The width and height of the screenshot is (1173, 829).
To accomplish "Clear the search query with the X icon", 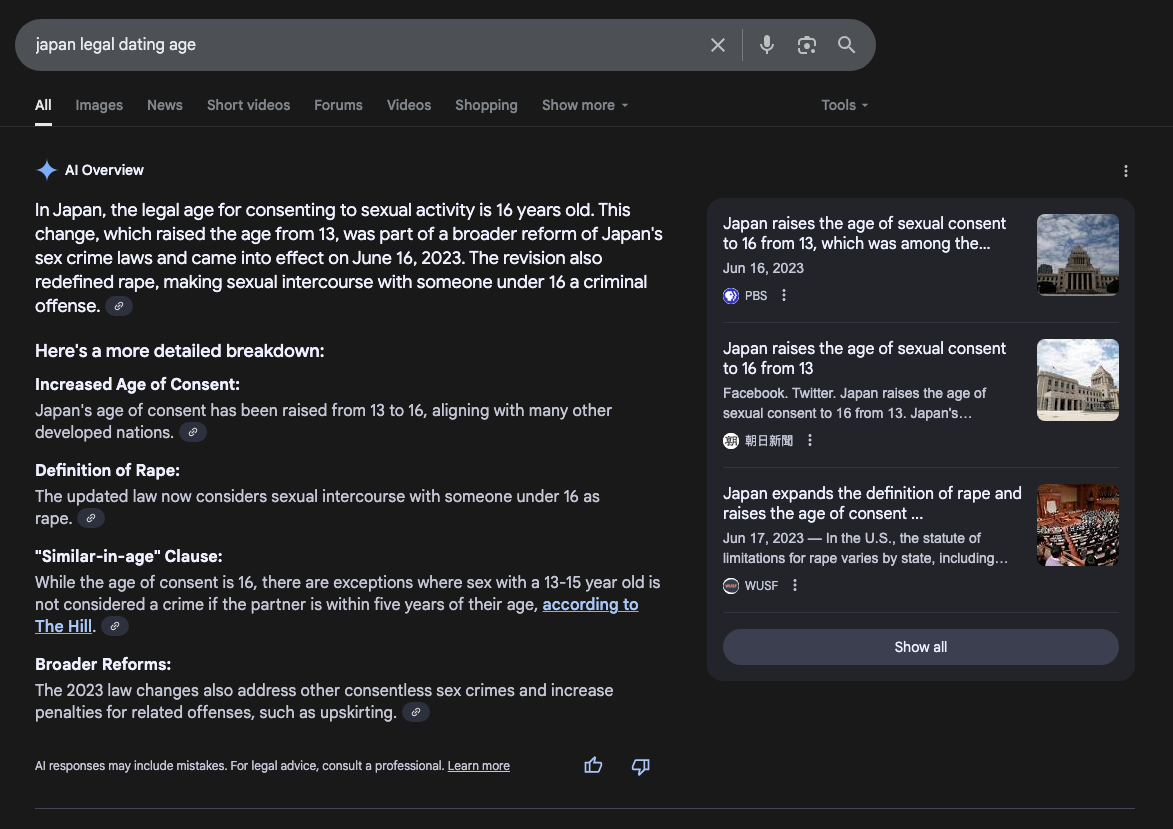I will (717, 45).
